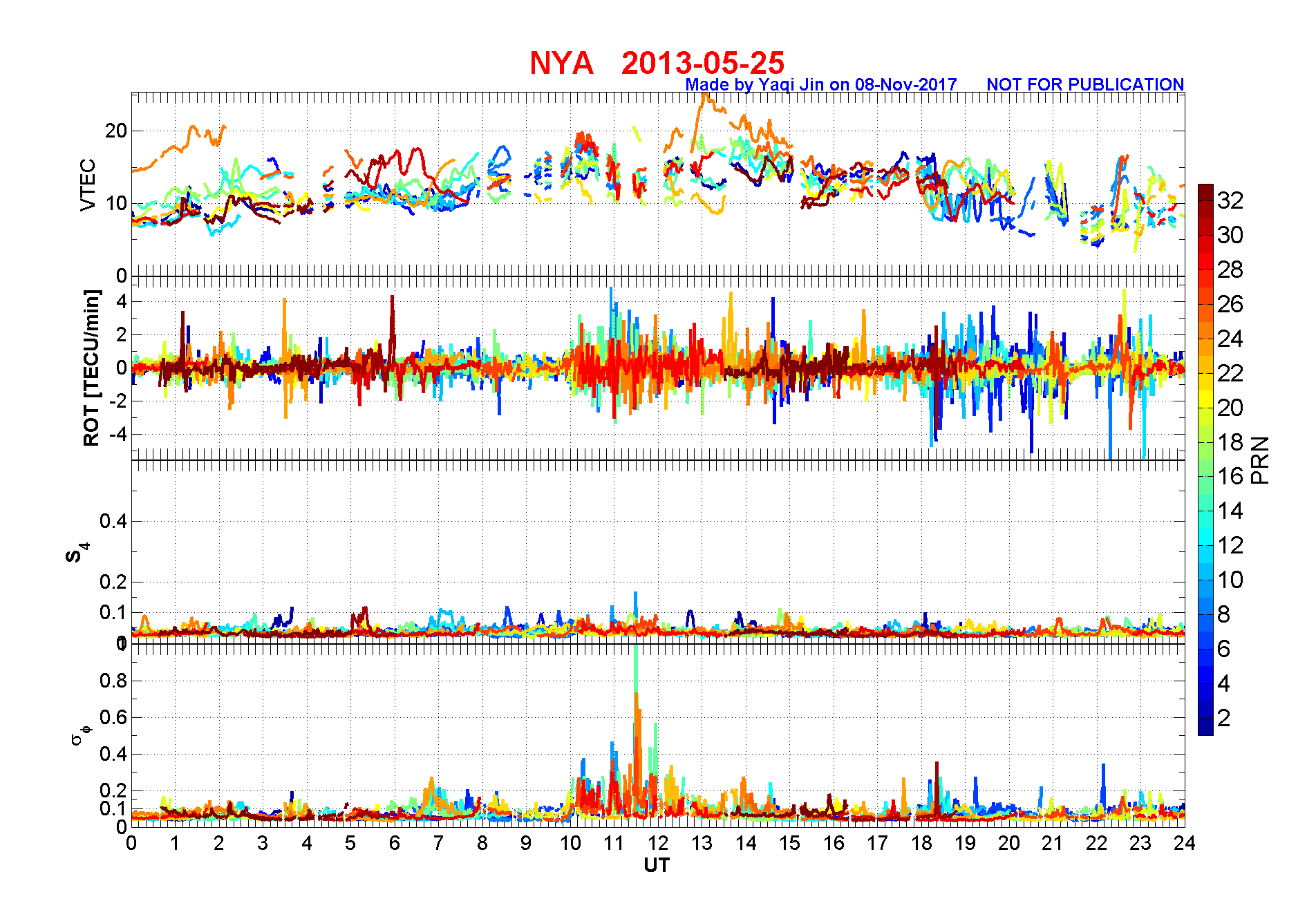Click the PRN colorbar label

coord(1260,460)
